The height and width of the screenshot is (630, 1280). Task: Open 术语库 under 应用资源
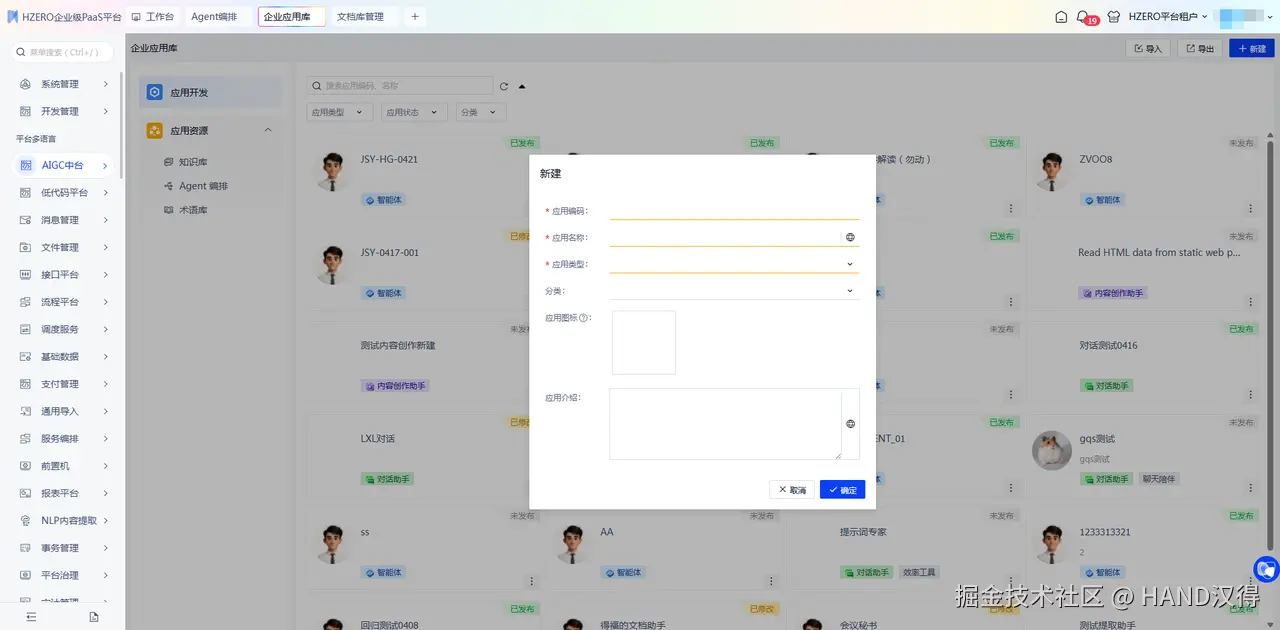pyautogui.click(x=193, y=210)
